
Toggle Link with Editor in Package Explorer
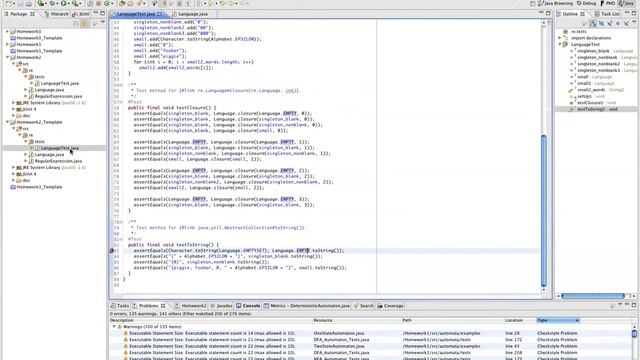point(84,24)
